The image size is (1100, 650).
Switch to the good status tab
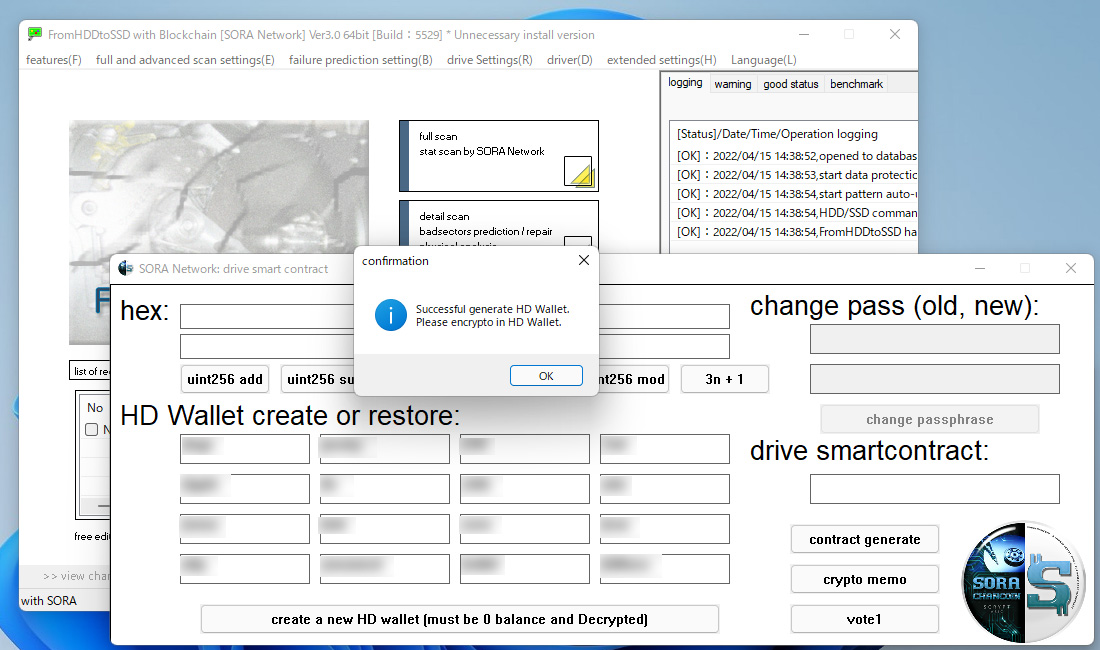coord(791,84)
